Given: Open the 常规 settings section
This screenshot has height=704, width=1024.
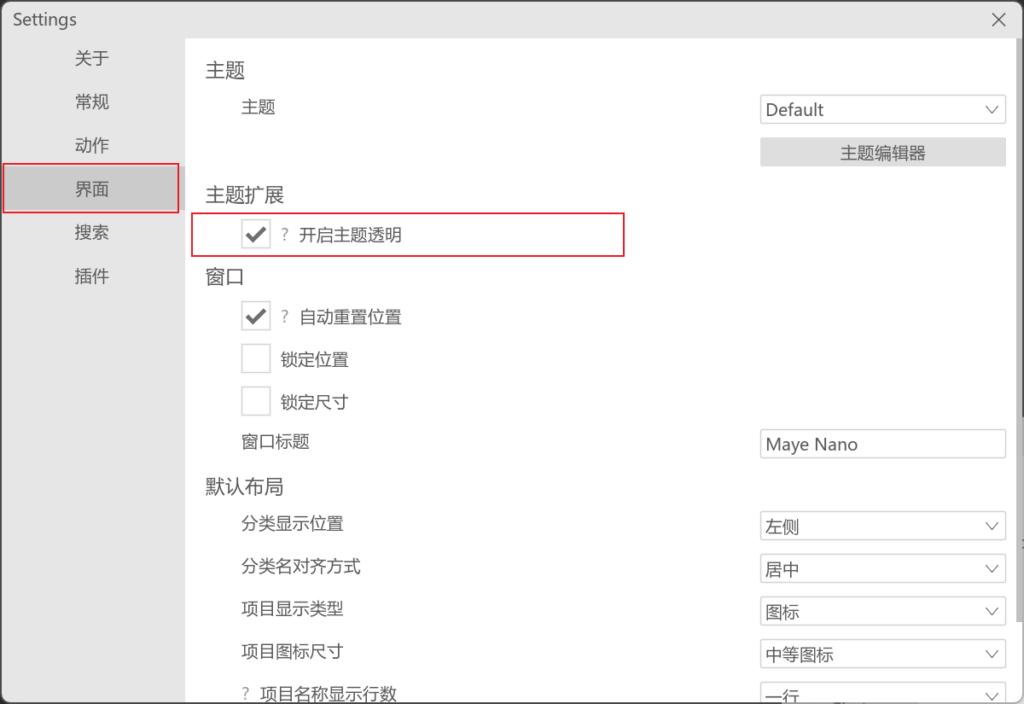Looking at the screenshot, I should point(92,102).
